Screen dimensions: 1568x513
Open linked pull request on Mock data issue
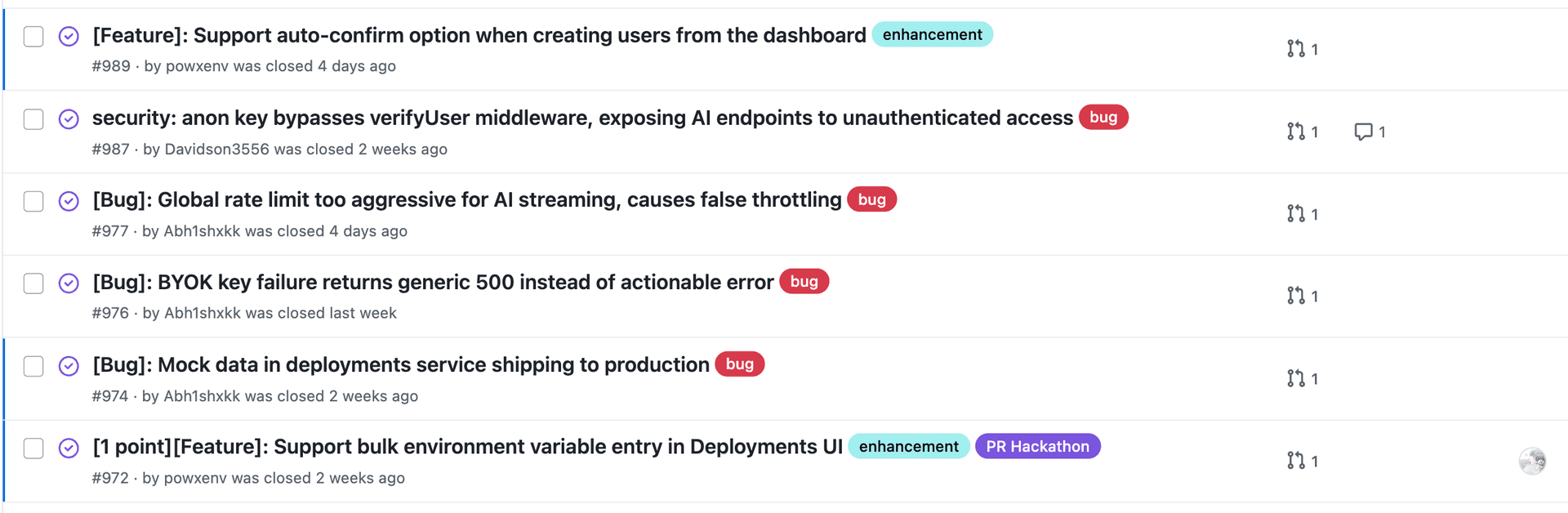(x=1302, y=378)
